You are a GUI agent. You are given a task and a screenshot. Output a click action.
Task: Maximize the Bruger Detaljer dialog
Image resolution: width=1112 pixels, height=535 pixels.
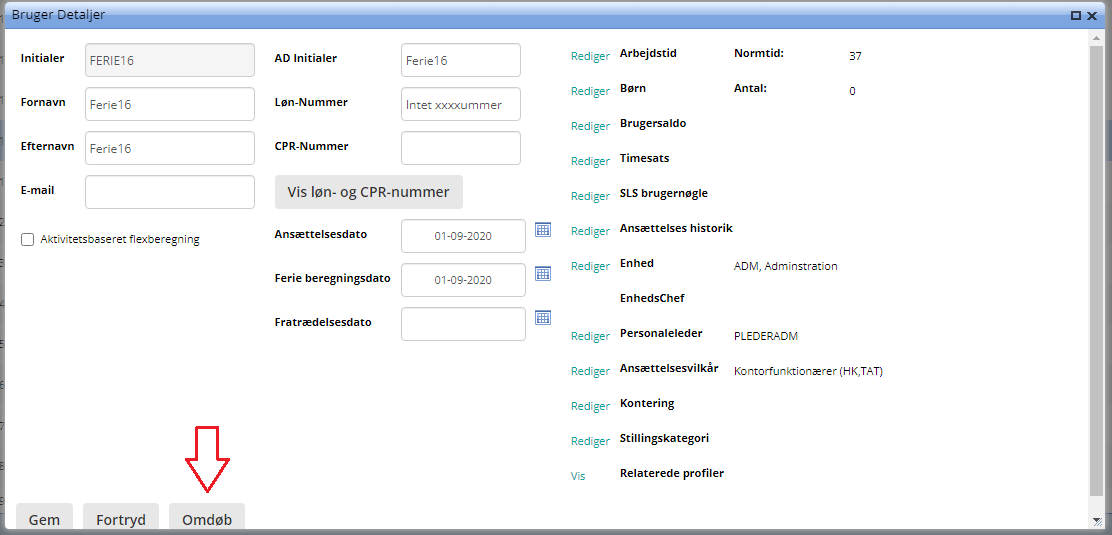pyautogui.click(x=1076, y=16)
